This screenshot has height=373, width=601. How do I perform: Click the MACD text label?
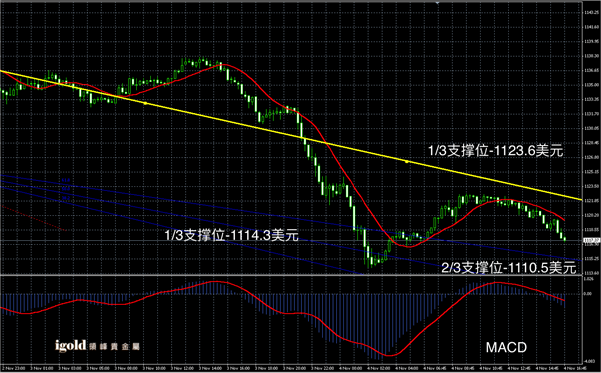click(506, 348)
